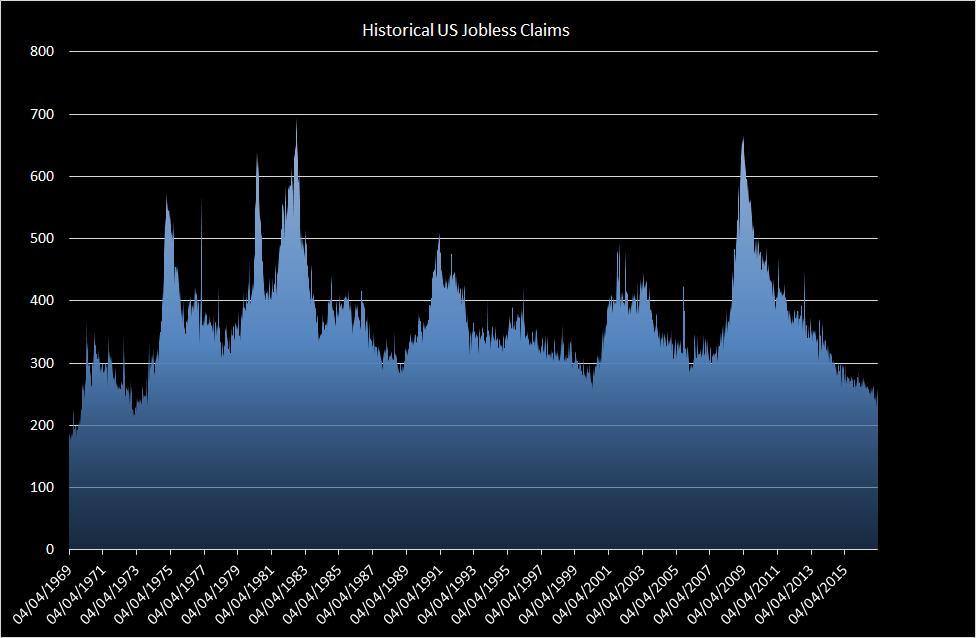
Task: Click the y-axis label 0
Action: tap(50, 550)
